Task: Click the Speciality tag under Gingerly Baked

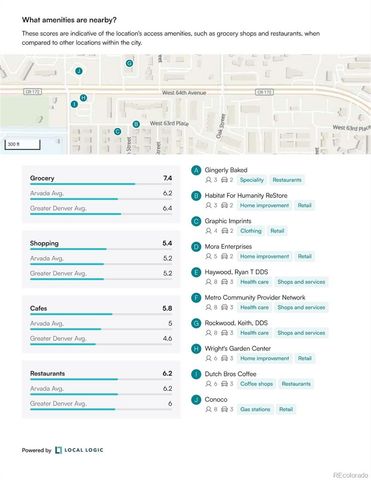Action: tap(252, 180)
